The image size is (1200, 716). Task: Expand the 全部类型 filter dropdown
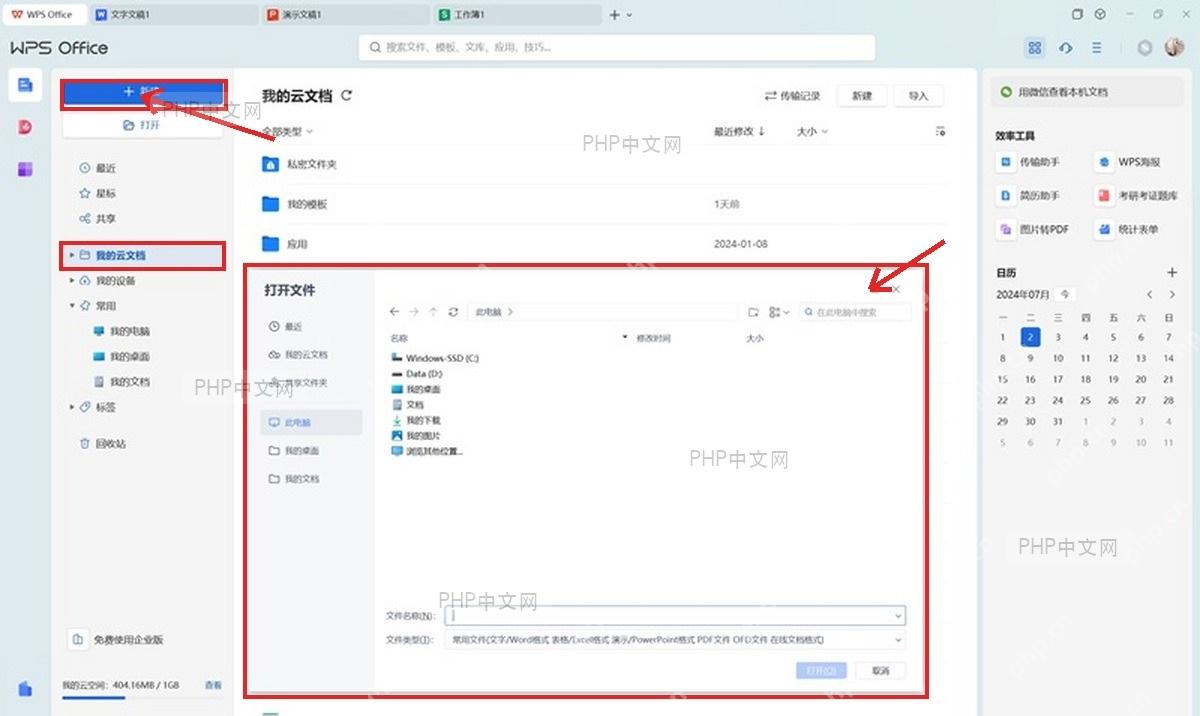click(288, 131)
